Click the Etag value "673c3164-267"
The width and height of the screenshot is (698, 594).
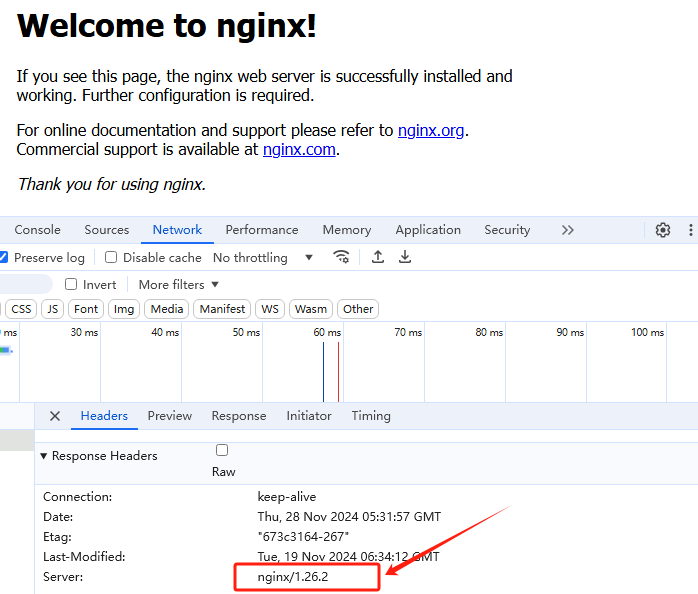click(303, 537)
